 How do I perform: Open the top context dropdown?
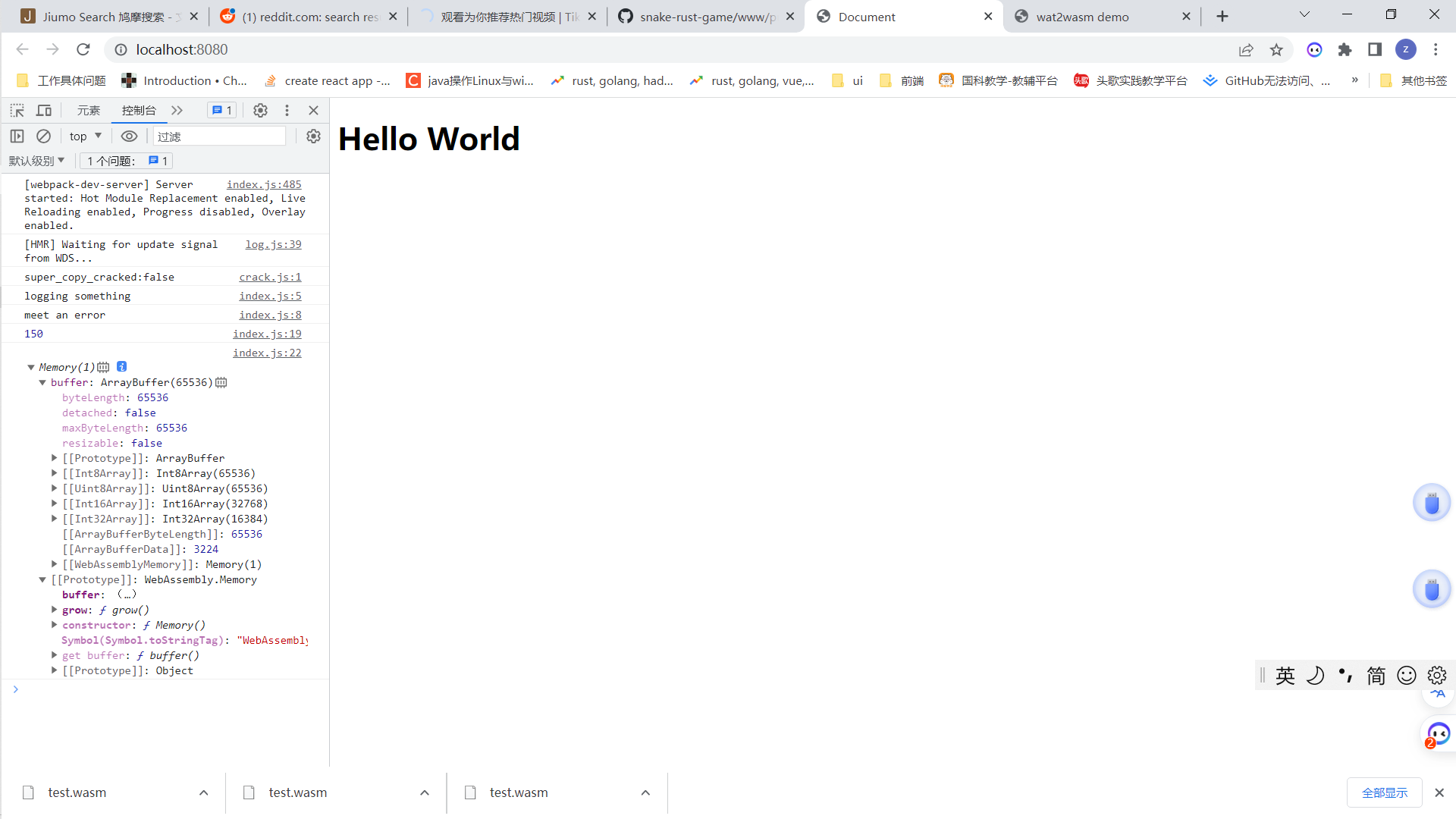click(x=85, y=136)
